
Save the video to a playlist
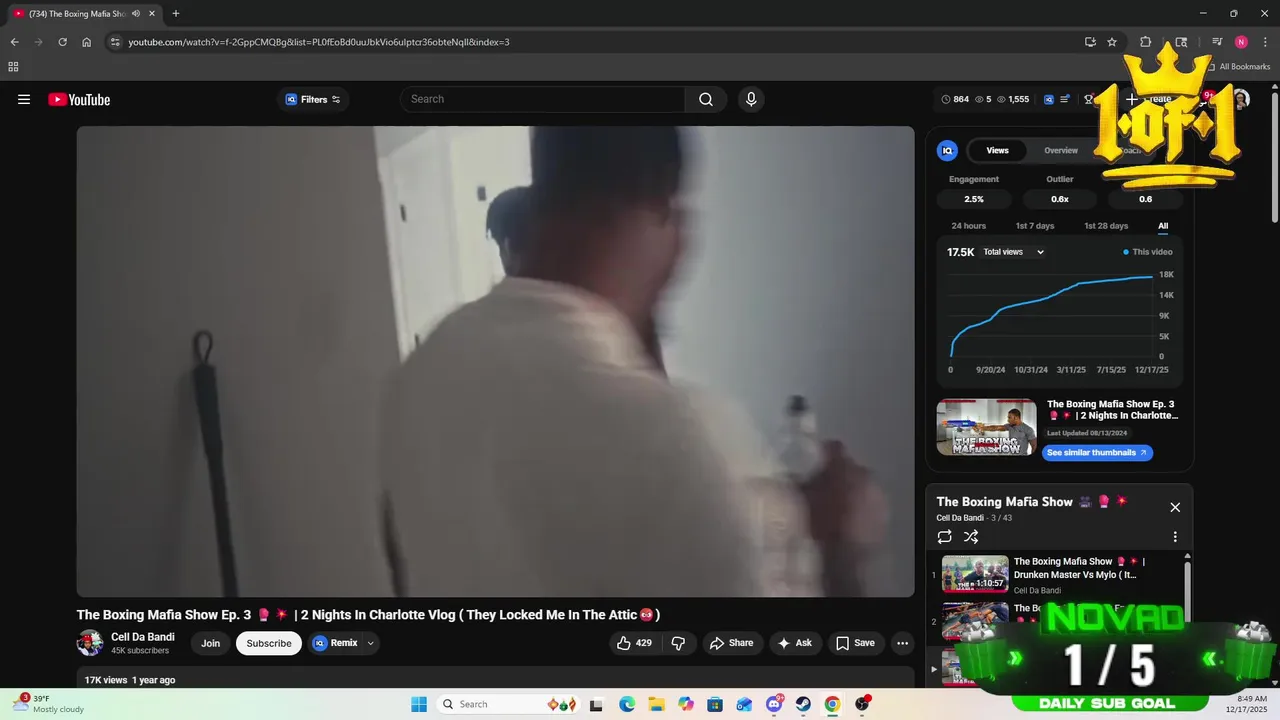coord(855,643)
